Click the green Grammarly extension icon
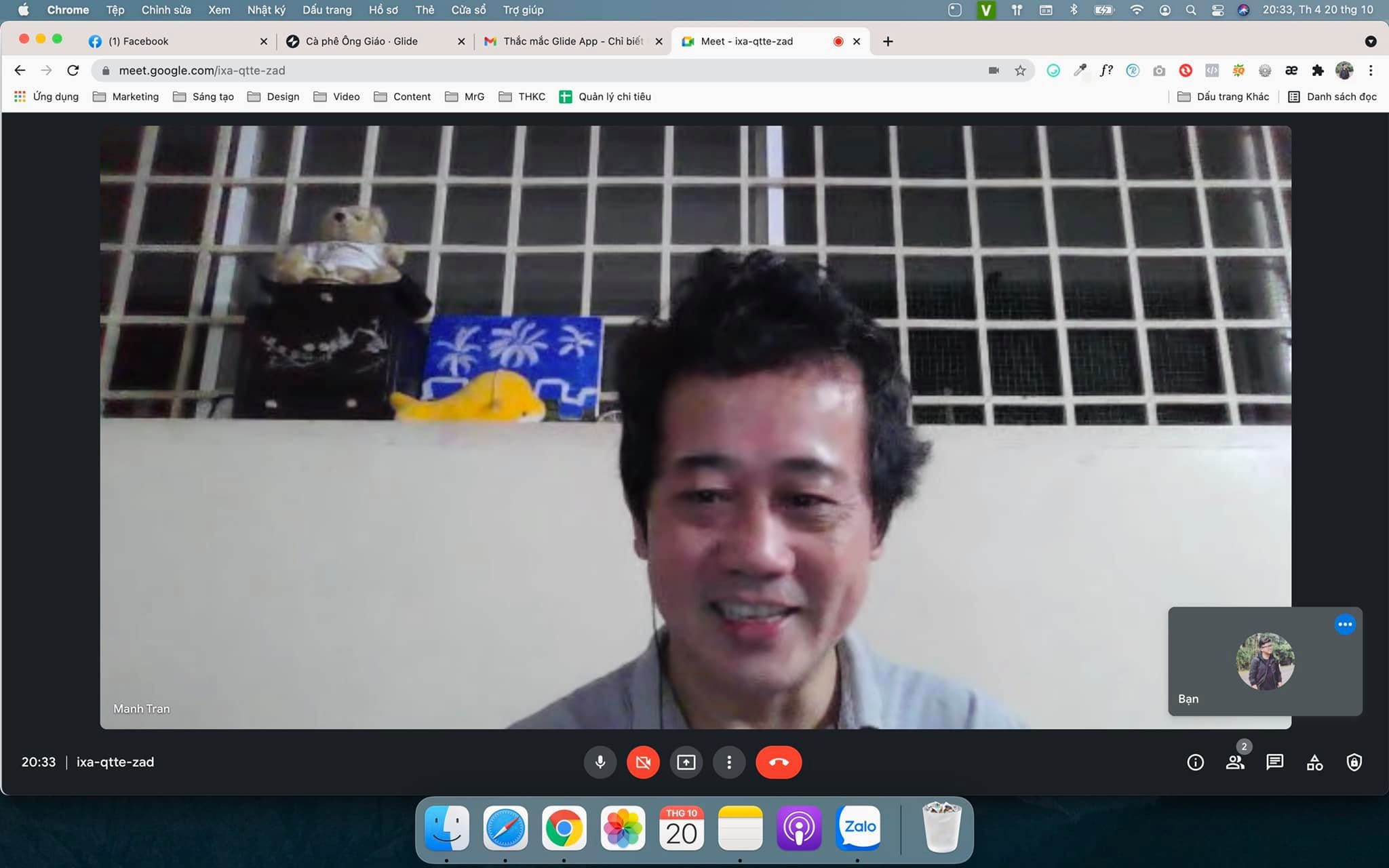Image resolution: width=1389 pixels, height=868 pixels. 1053,71
